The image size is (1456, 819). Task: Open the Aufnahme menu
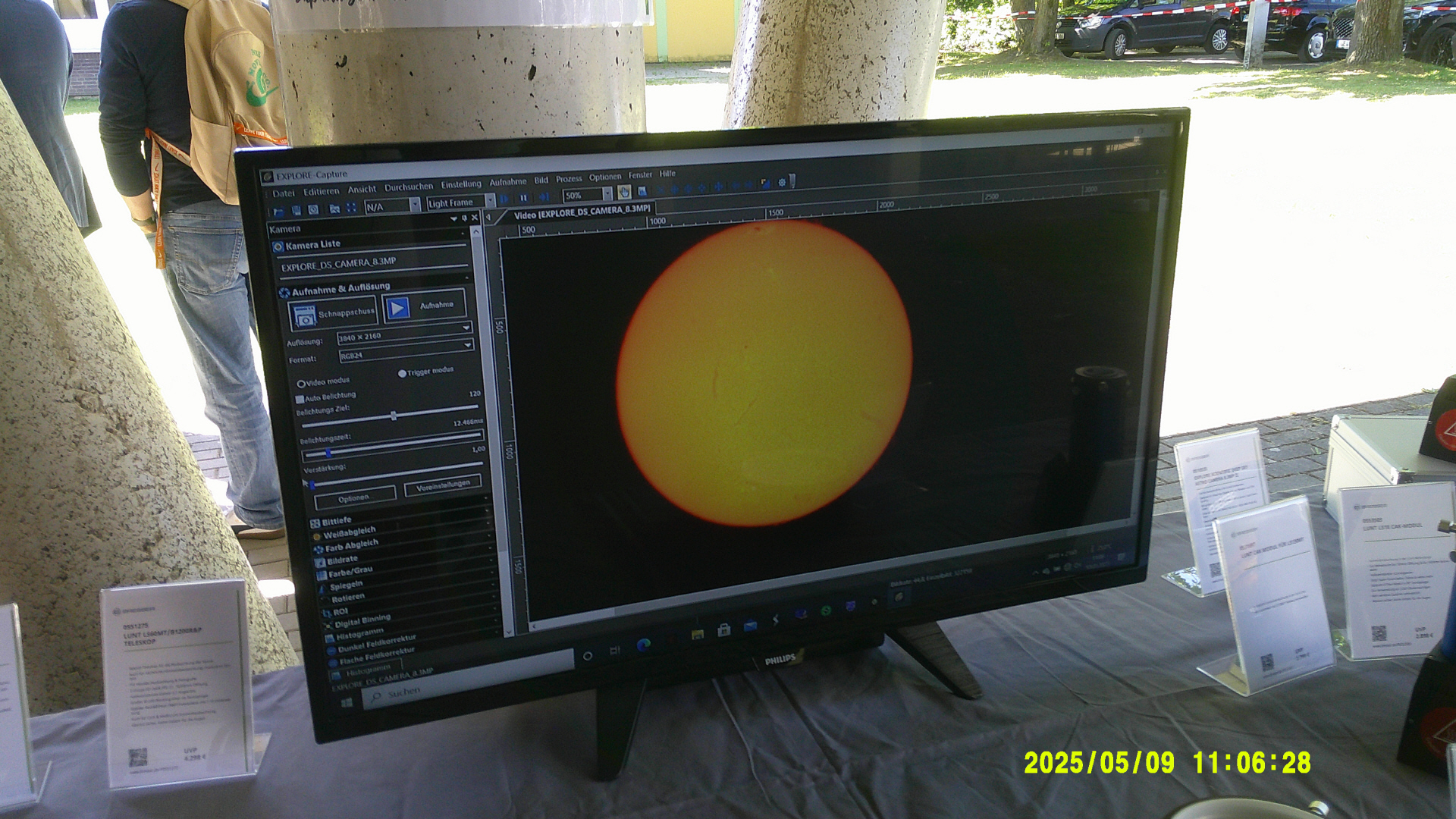[508, 182]
